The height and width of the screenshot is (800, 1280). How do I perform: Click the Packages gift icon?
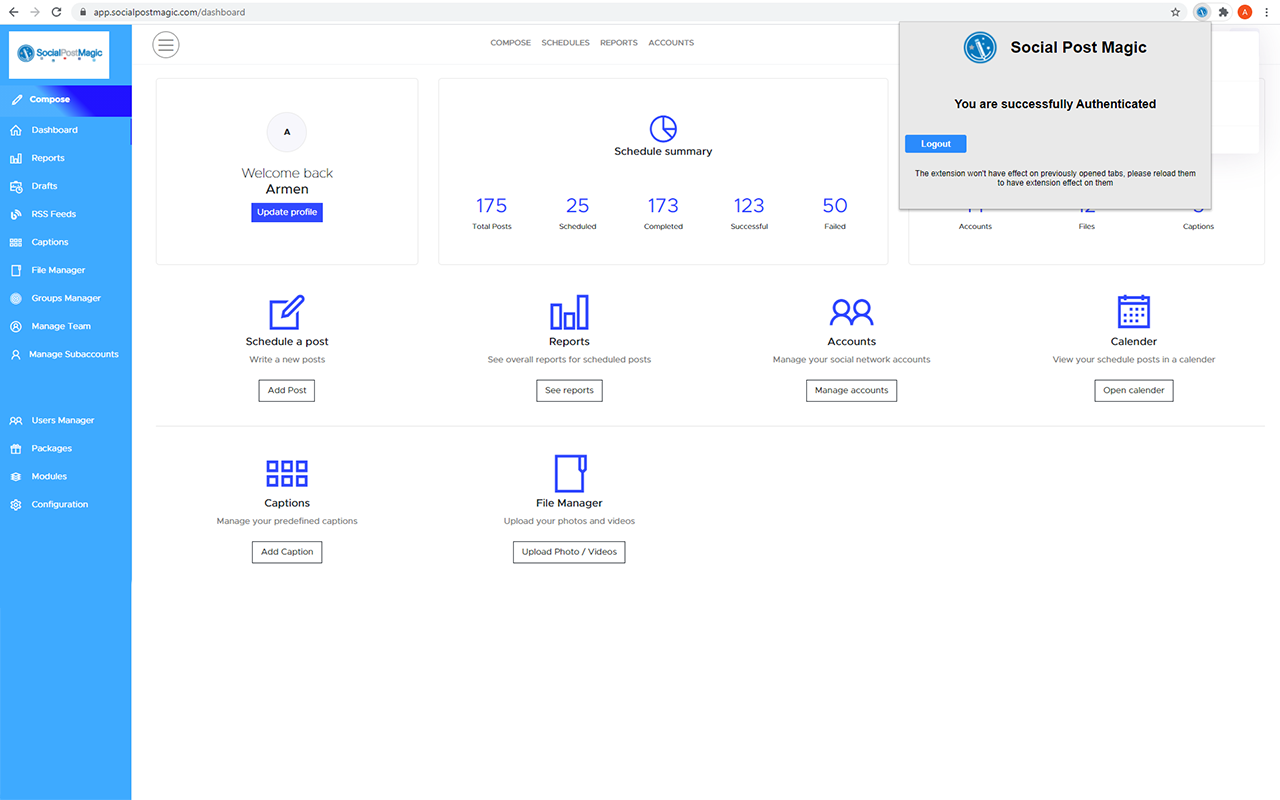point(16,448)
